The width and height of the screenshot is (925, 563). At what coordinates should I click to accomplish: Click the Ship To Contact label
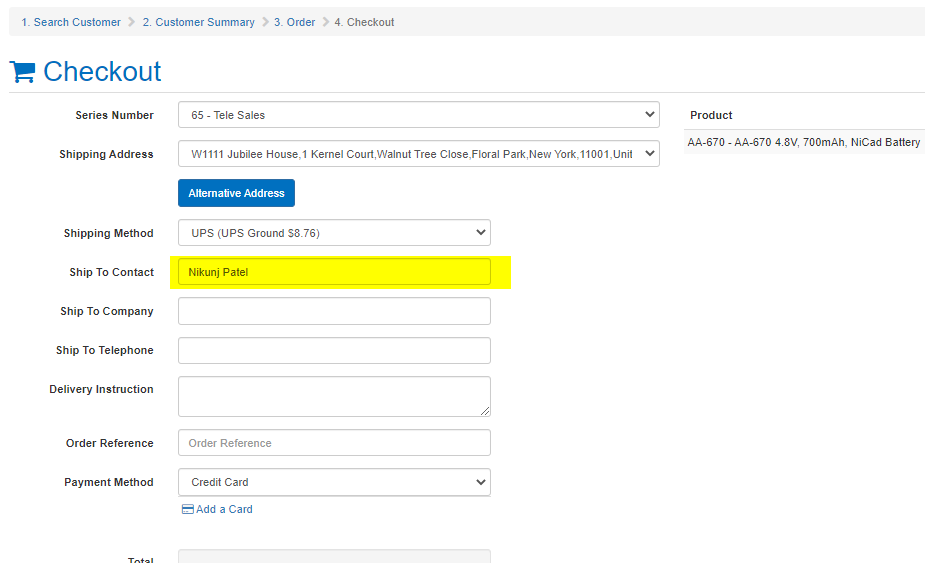[x=111, y=272]
